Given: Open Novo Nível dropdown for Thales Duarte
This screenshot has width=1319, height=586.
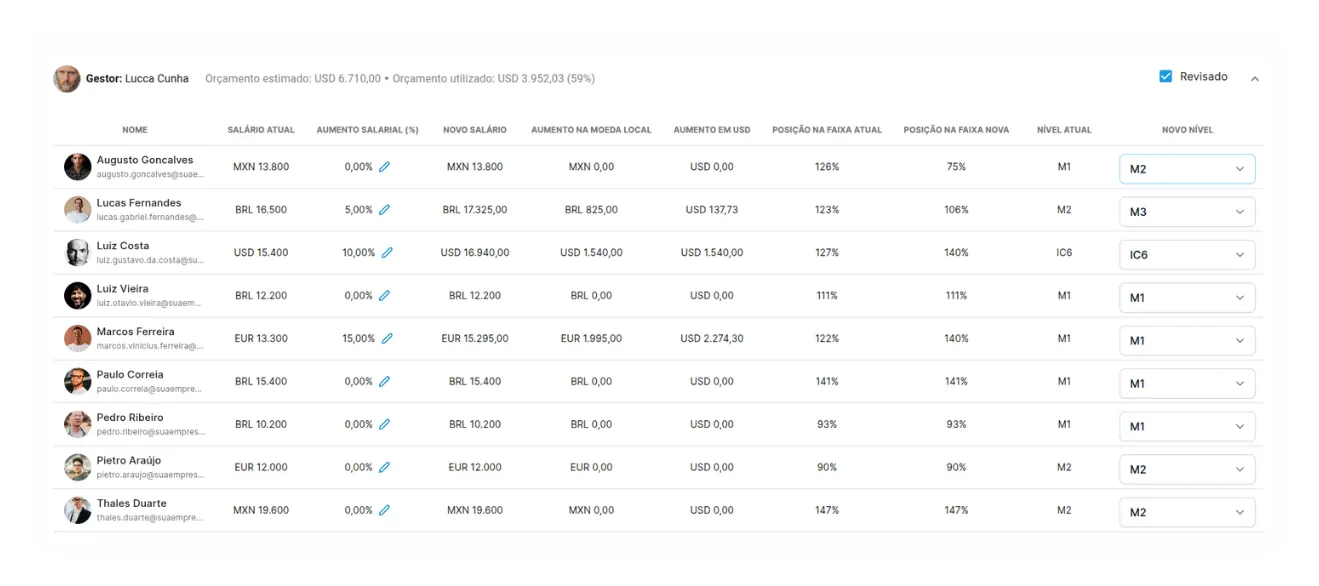Looking at the screenshot, I should (x=1187, y=513).
